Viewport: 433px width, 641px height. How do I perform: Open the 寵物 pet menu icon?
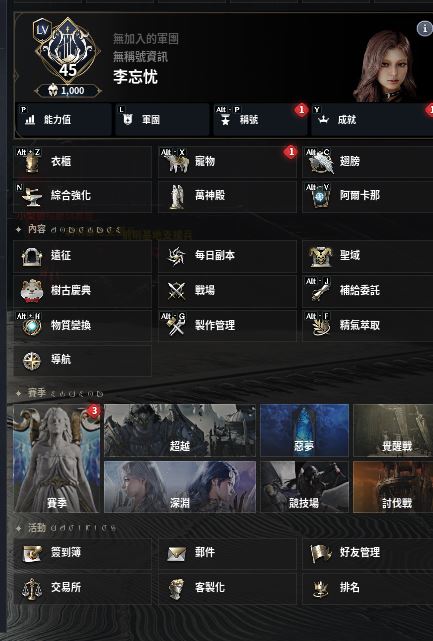click(x=177, y=162)
